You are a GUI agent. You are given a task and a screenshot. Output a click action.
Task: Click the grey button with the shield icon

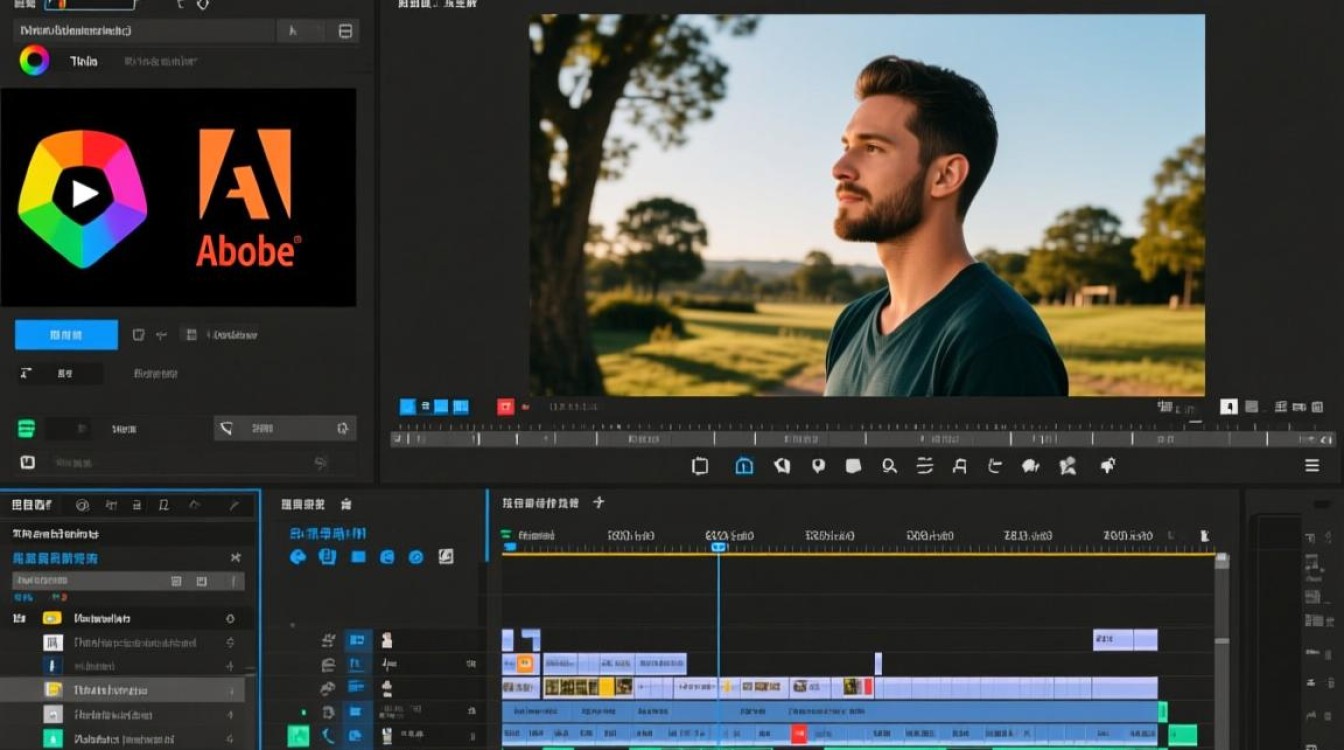pyautogui.click(x=285, y=428)
